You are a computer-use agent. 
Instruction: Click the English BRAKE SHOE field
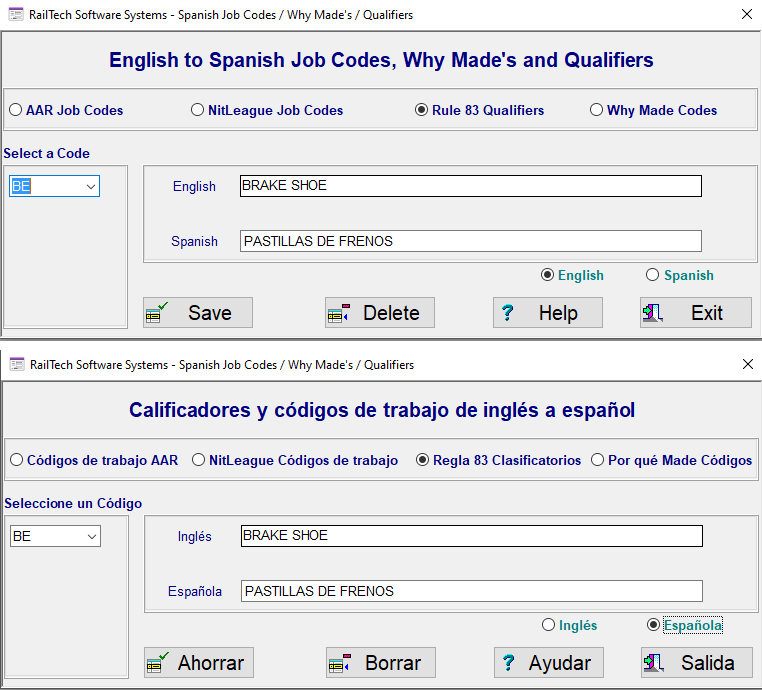pos(470,186)
